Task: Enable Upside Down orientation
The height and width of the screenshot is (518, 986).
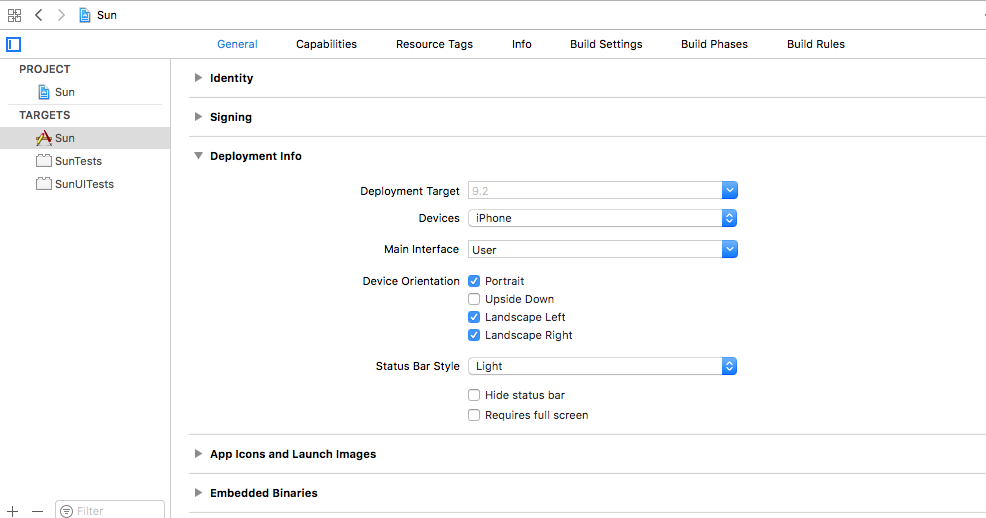Action: click(x=474, y=299)
